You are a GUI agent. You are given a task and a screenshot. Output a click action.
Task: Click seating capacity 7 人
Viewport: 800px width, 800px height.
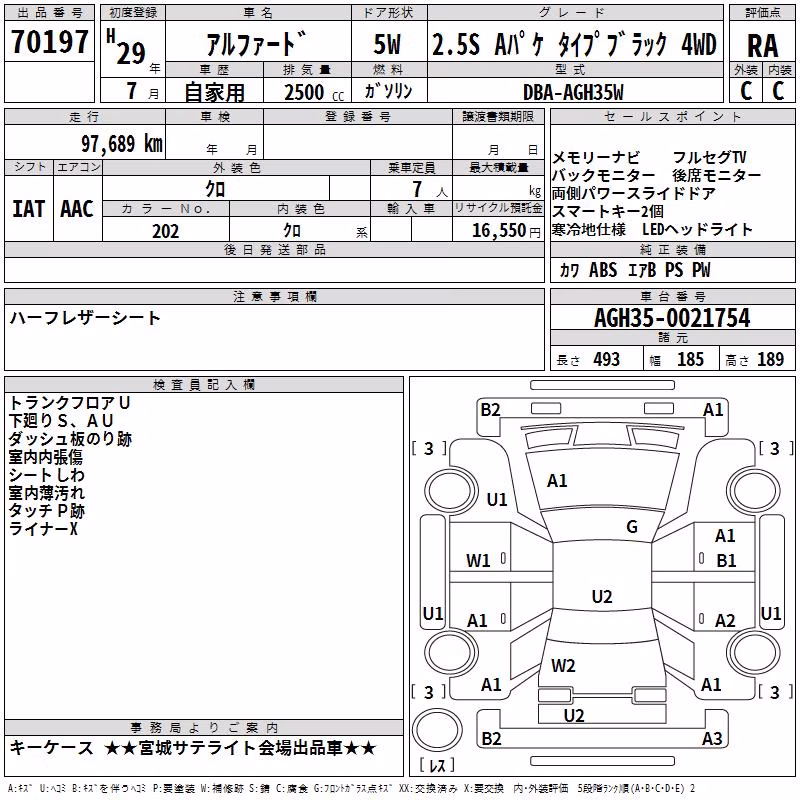(429, 189)
